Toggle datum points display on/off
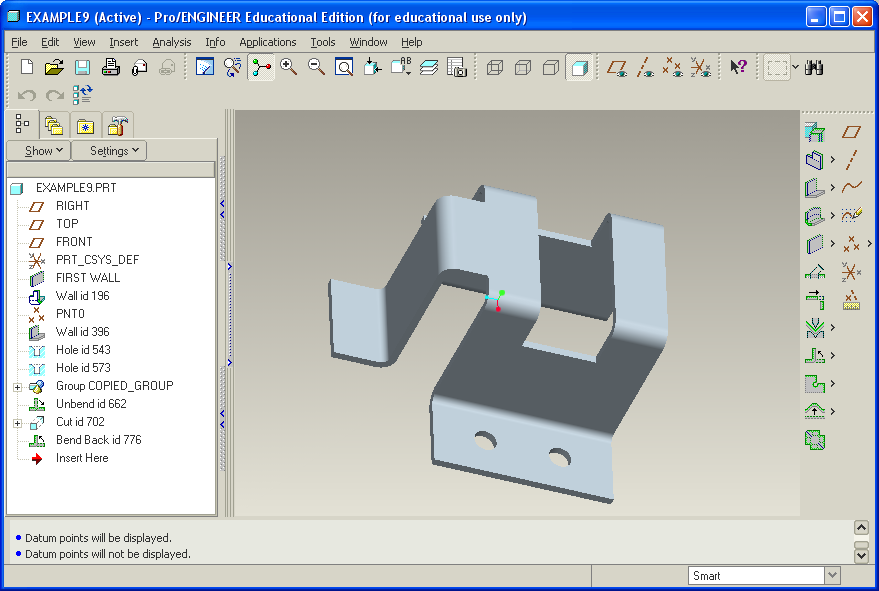The width and height of the screenshot is (879, 591). coord(673,67)
